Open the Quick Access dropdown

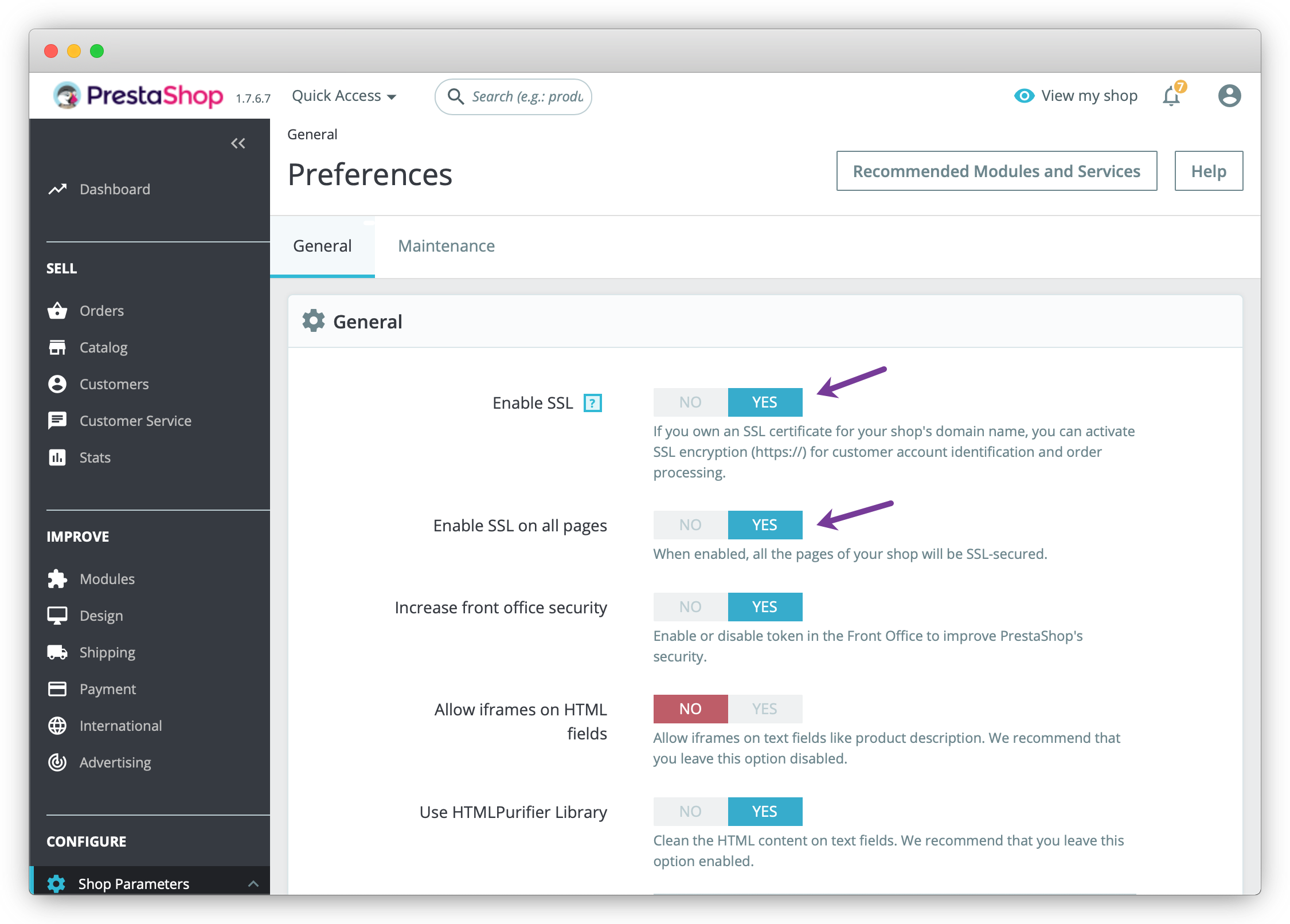pyautogui.click(x=343, y=96)
